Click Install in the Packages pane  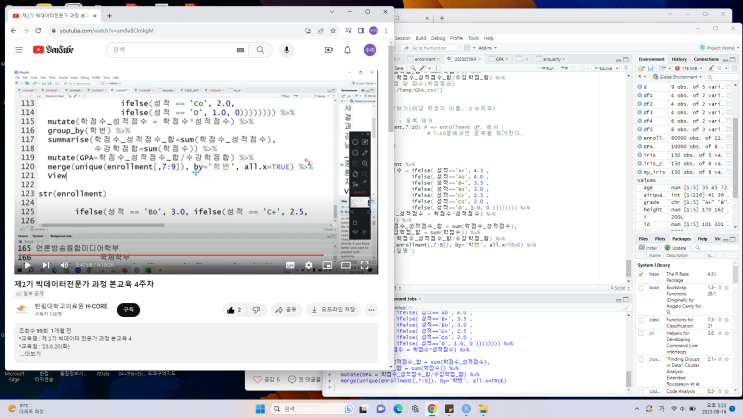(648, 248)
